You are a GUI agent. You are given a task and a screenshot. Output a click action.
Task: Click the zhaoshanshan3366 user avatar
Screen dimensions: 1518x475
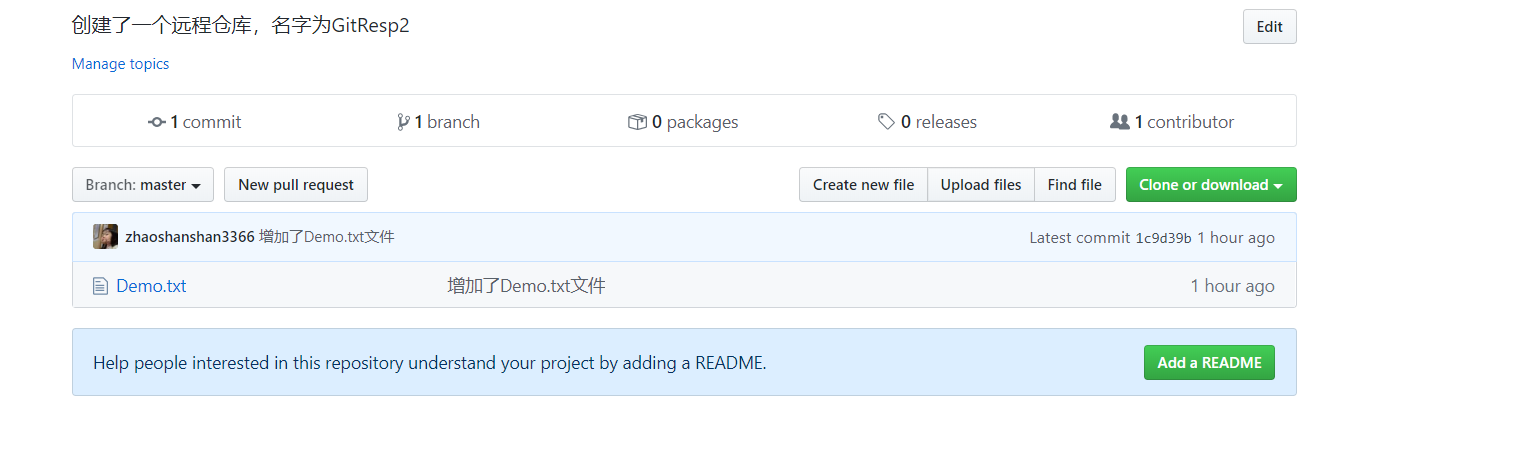point(105,237)
